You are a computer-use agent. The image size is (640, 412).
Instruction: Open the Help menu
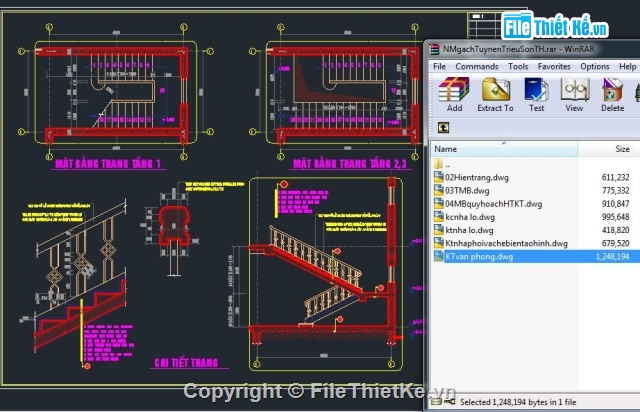coord(627,66)
